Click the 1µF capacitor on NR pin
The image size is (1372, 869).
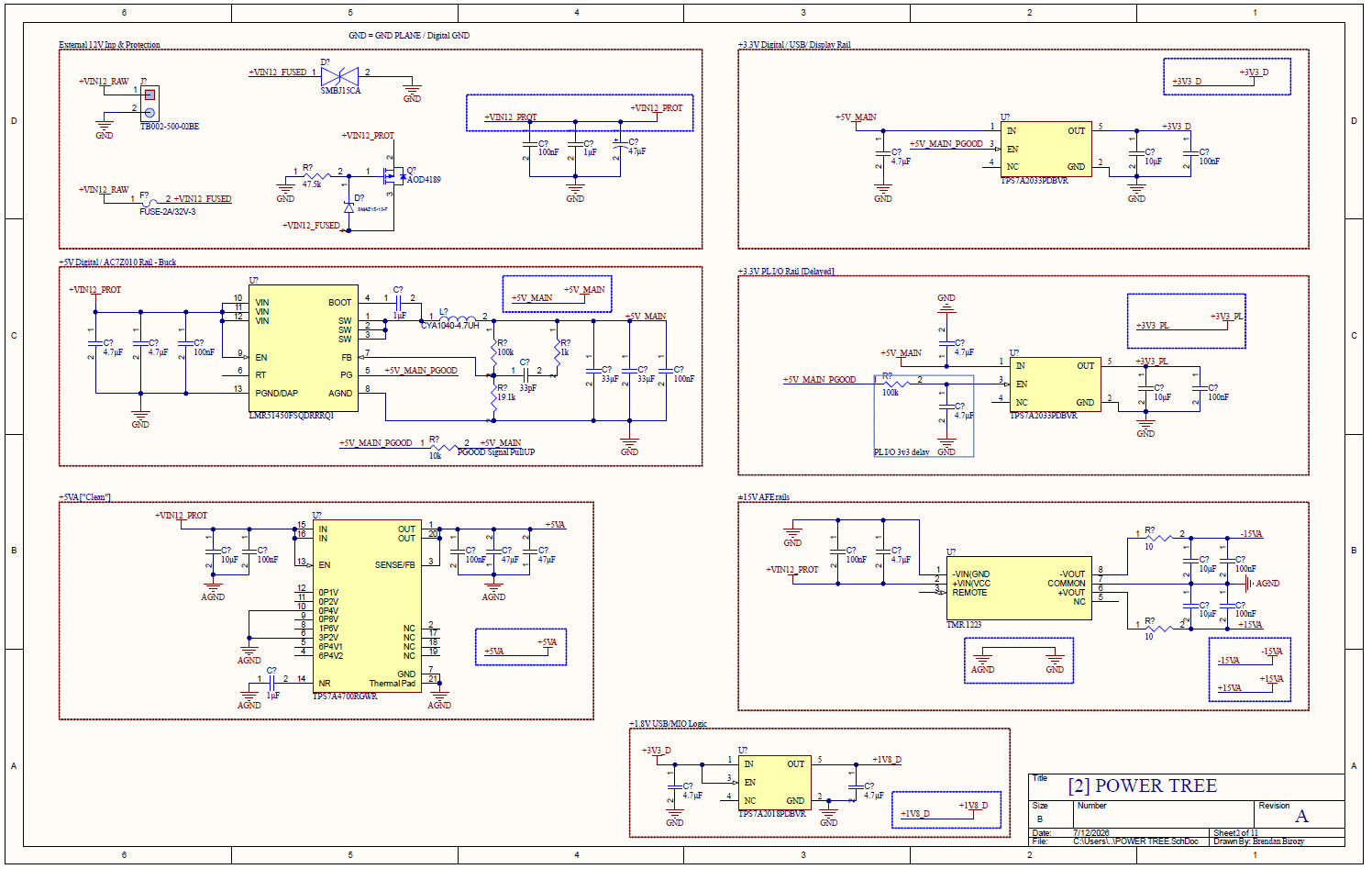272,683
